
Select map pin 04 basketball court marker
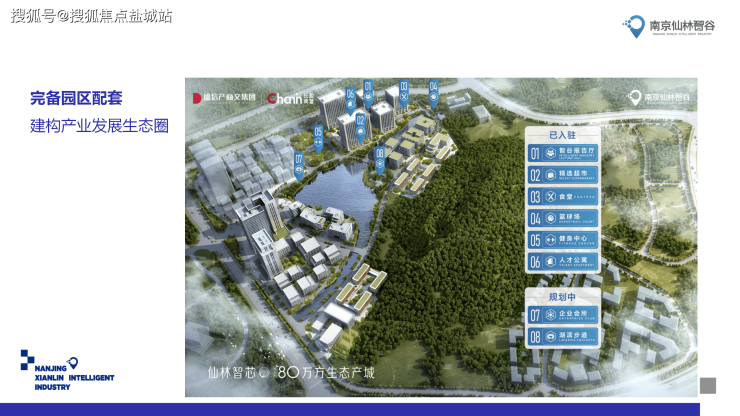(x=433, y=93)
